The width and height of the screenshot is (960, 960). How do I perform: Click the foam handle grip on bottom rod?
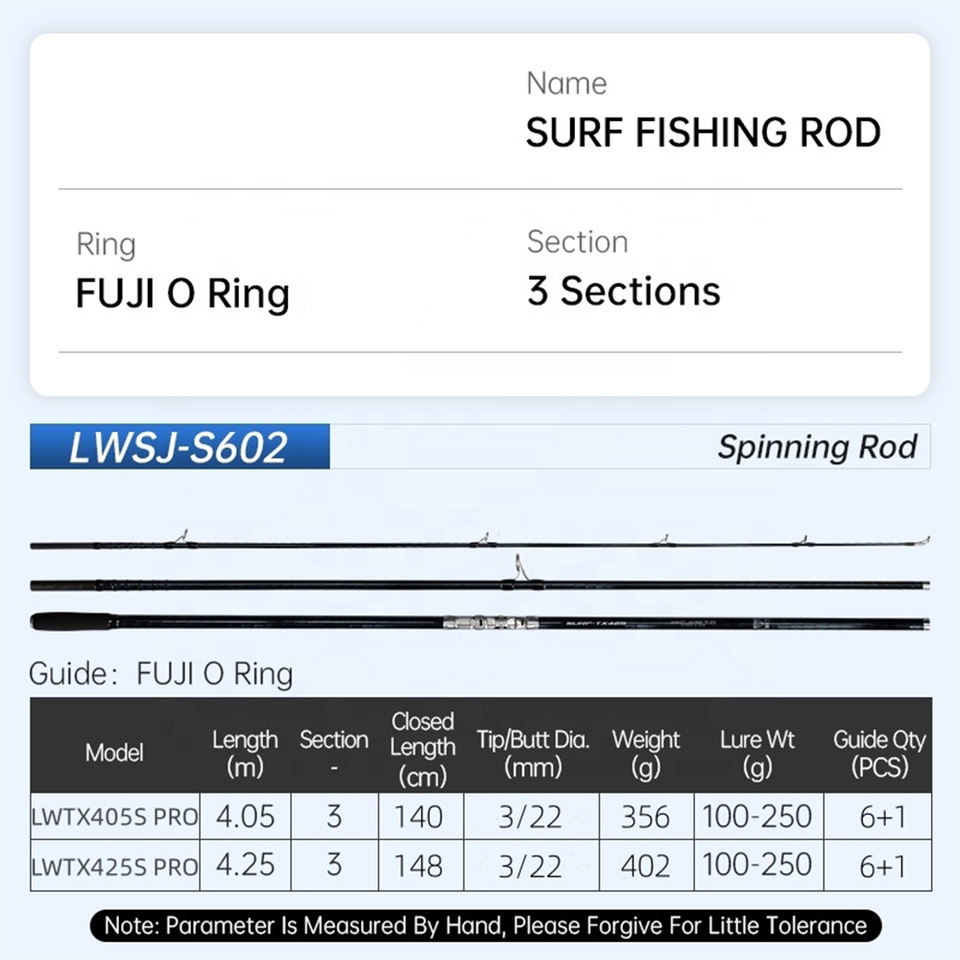coord(72,621)
